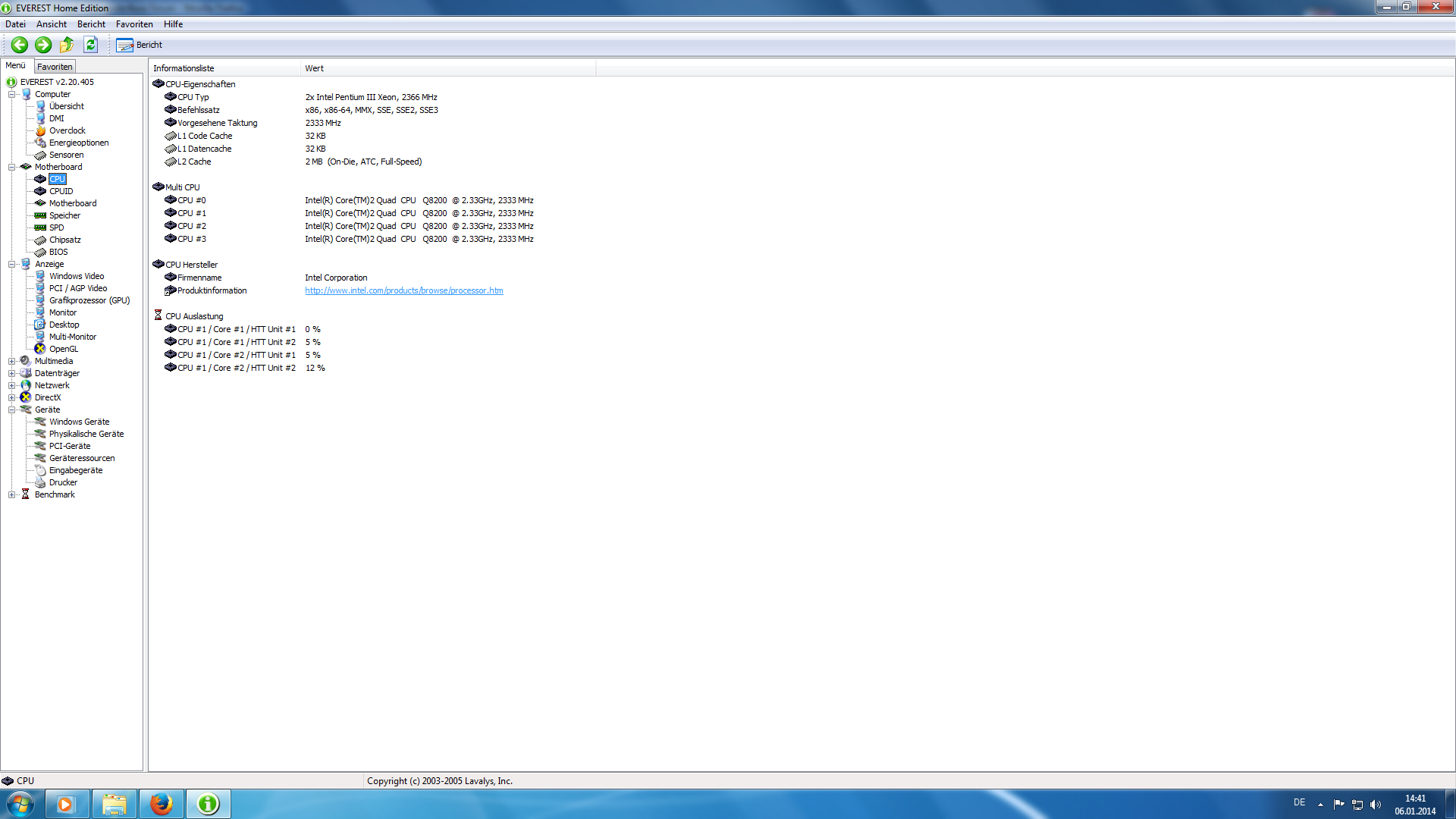Click the Up level toolbar icon
The height and width of the screenshot is (819, 1456).
(x=67, y=45)
